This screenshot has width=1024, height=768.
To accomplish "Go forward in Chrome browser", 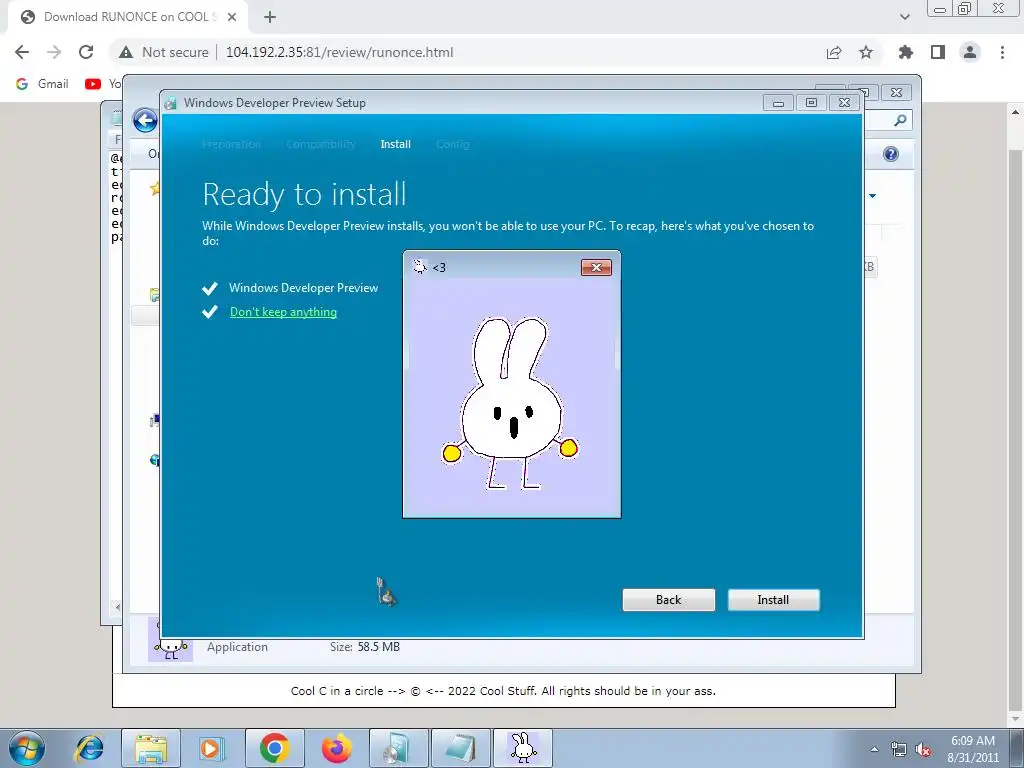I will click(54, 52).
